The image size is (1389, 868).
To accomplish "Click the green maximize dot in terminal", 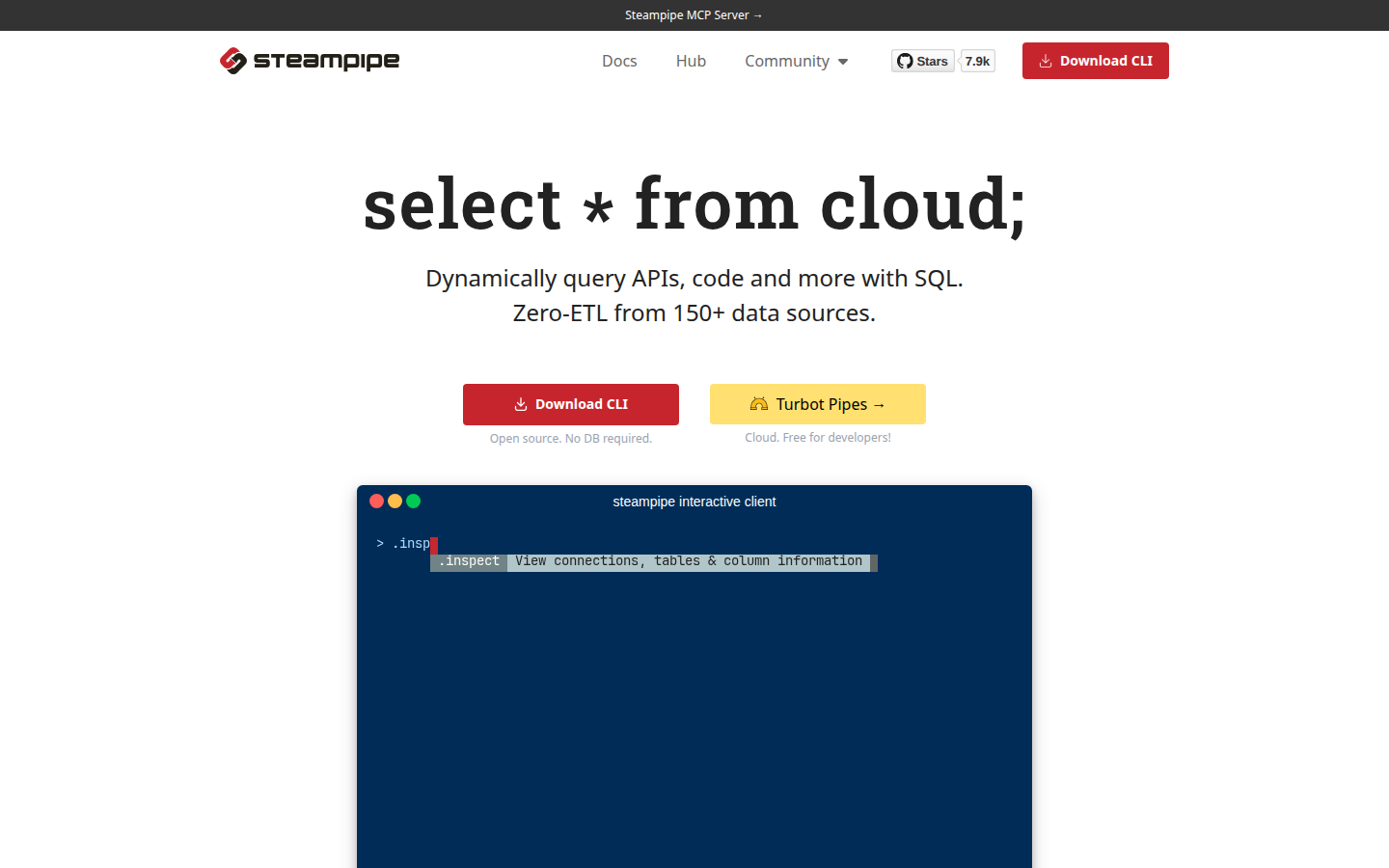I will tap(414, 502).
